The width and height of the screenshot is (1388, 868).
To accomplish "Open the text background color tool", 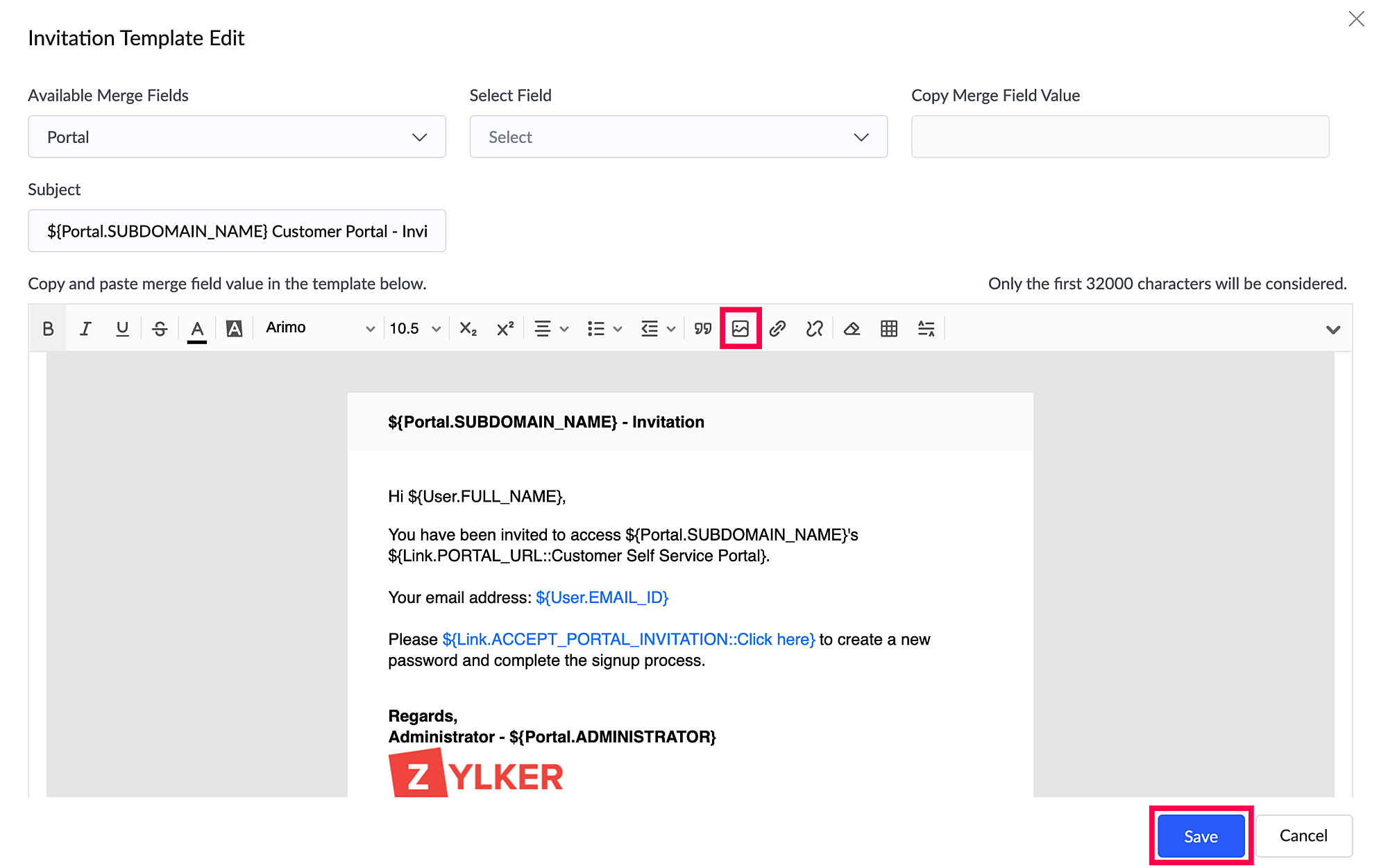I will (235, 328).
